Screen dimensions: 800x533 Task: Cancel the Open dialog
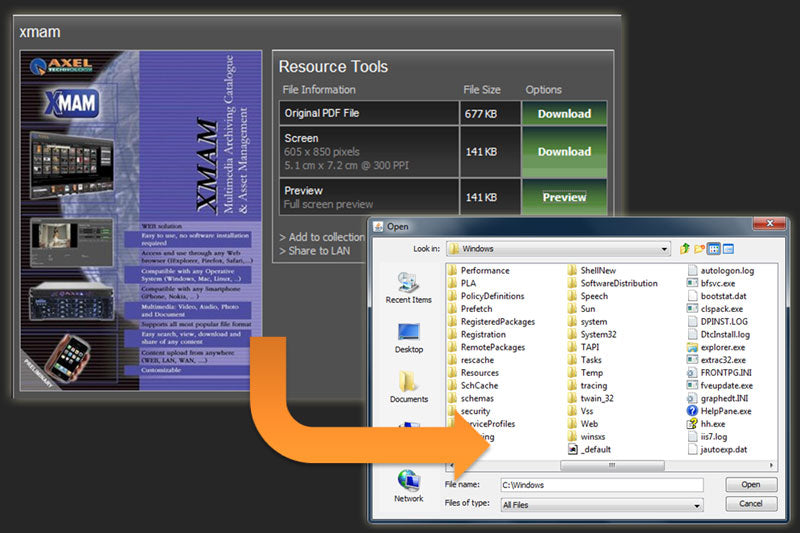tap(750, 504)
